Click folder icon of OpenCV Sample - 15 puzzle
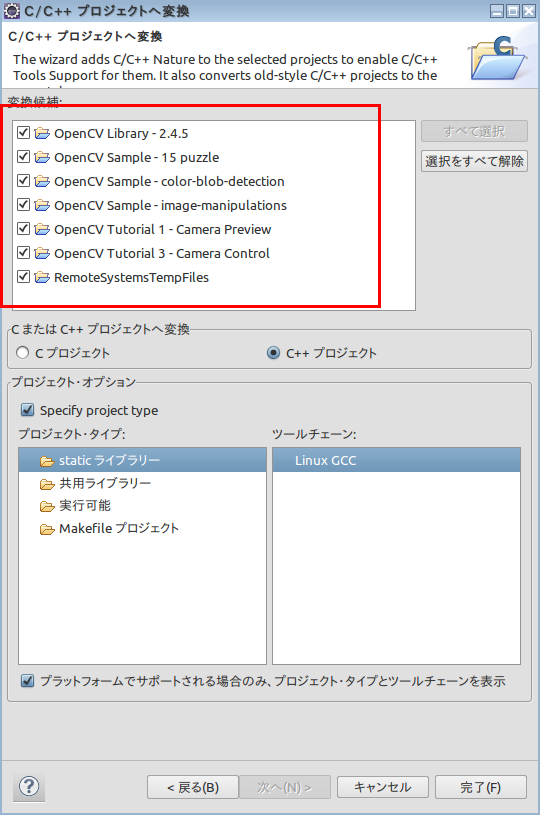540x815 pixels. (42, 157)
